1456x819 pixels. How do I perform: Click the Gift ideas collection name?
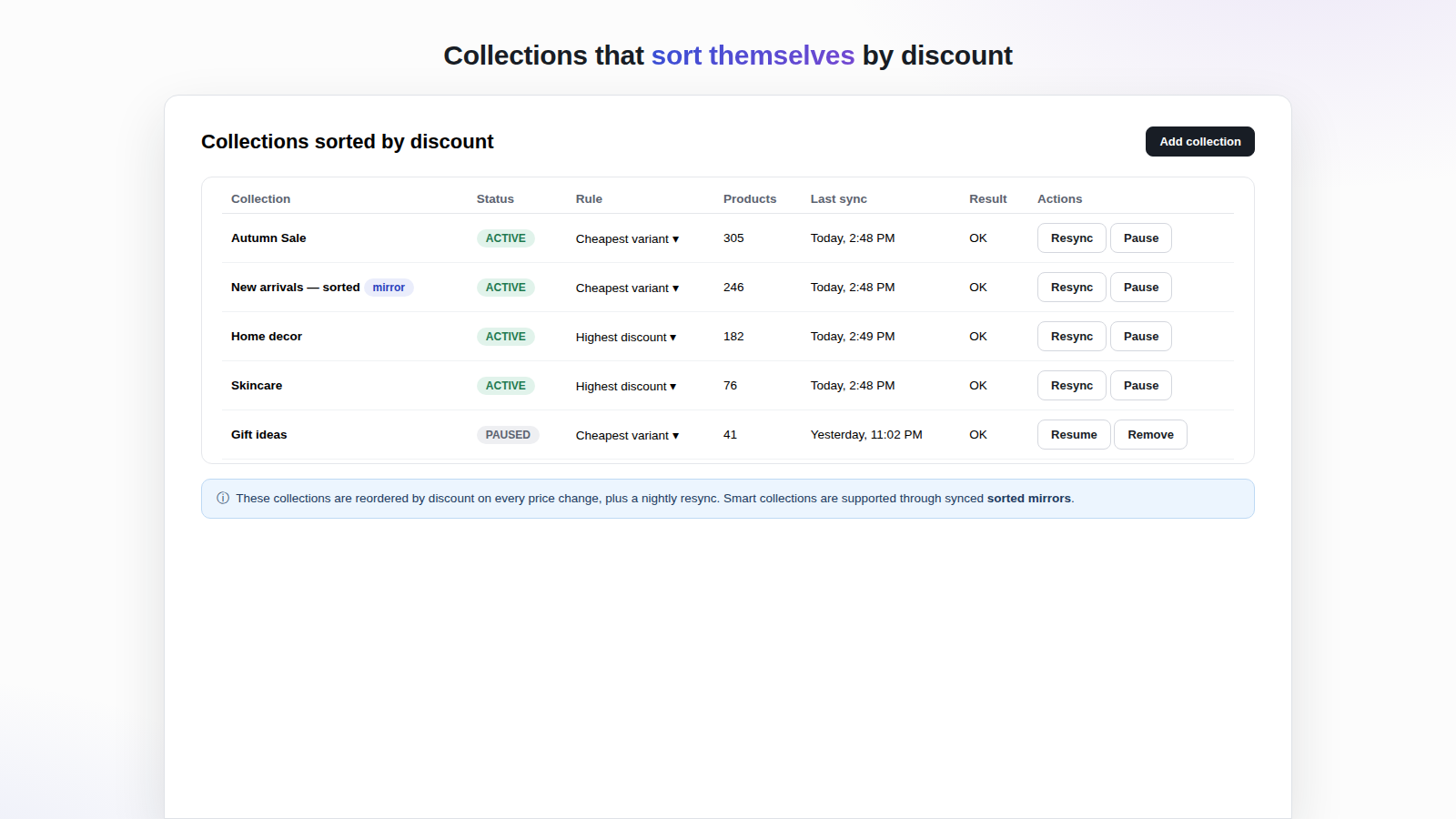coord(259,435)
